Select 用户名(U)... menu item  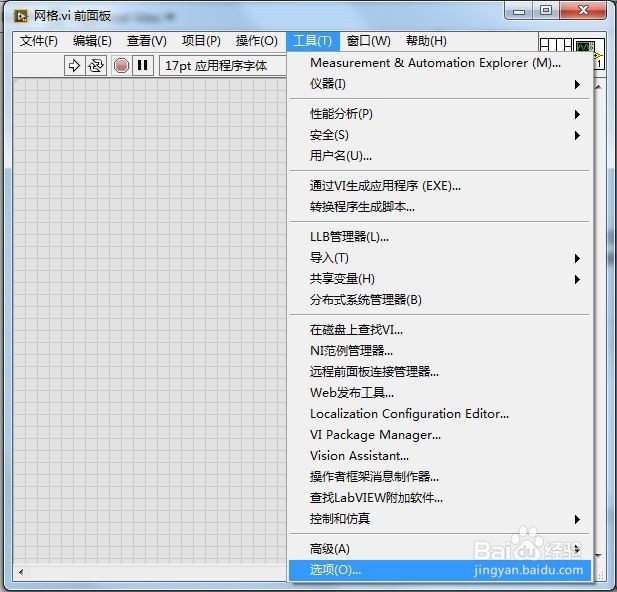440,156
